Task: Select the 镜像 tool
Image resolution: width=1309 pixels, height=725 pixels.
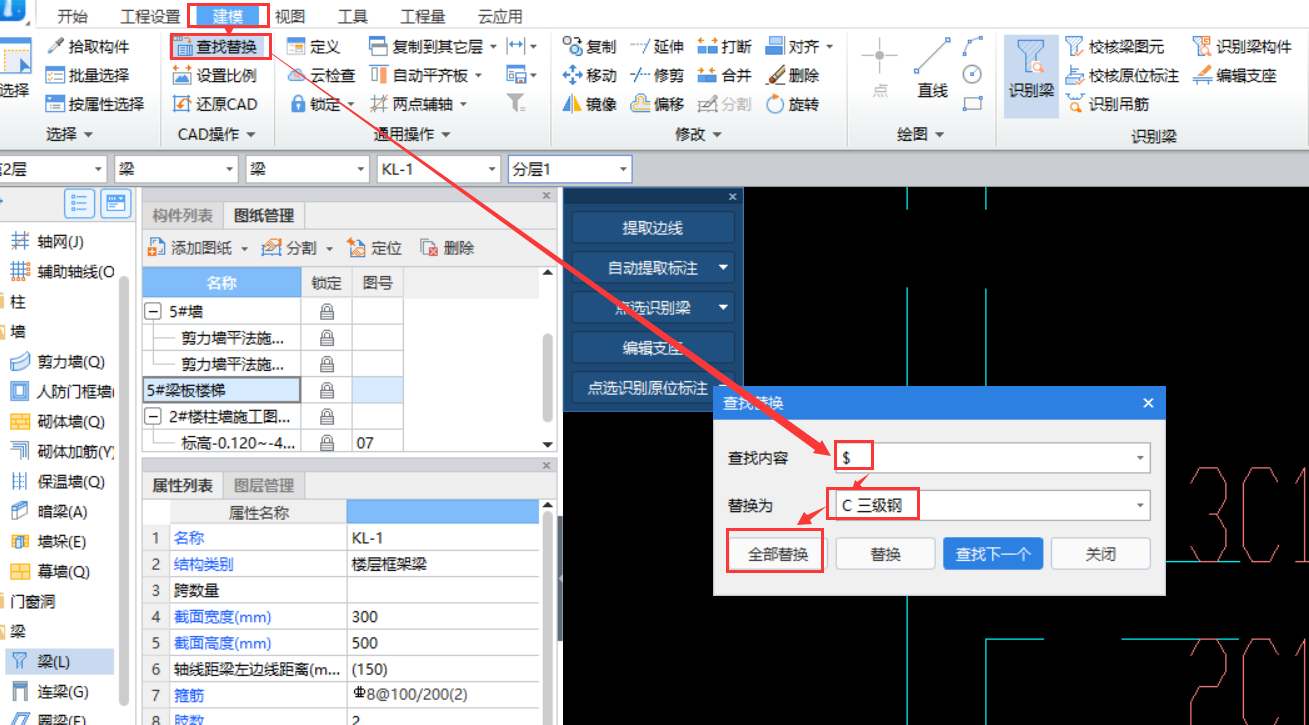Action: coord(590,104)
